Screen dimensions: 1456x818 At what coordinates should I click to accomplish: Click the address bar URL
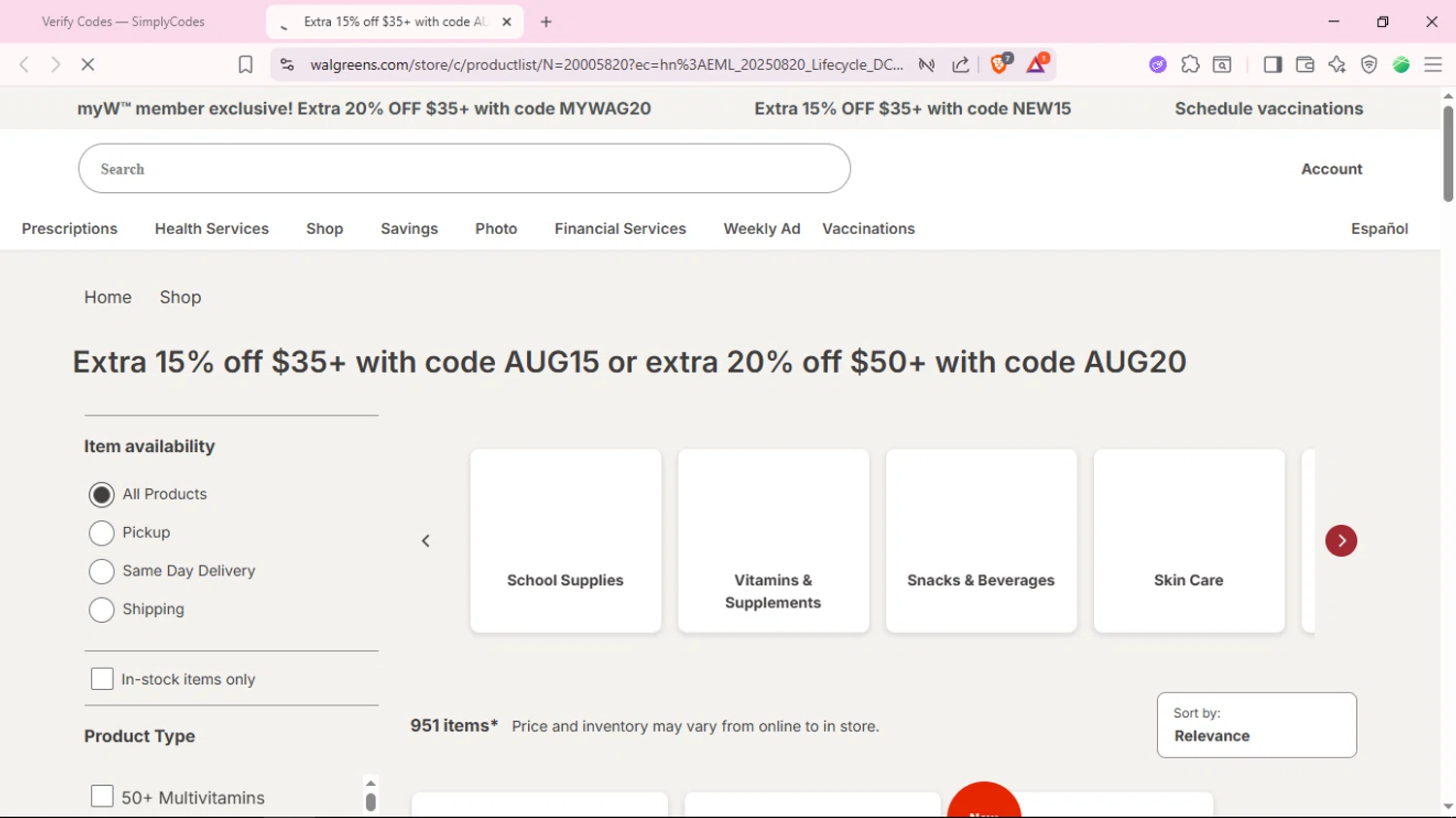[607, 65]
